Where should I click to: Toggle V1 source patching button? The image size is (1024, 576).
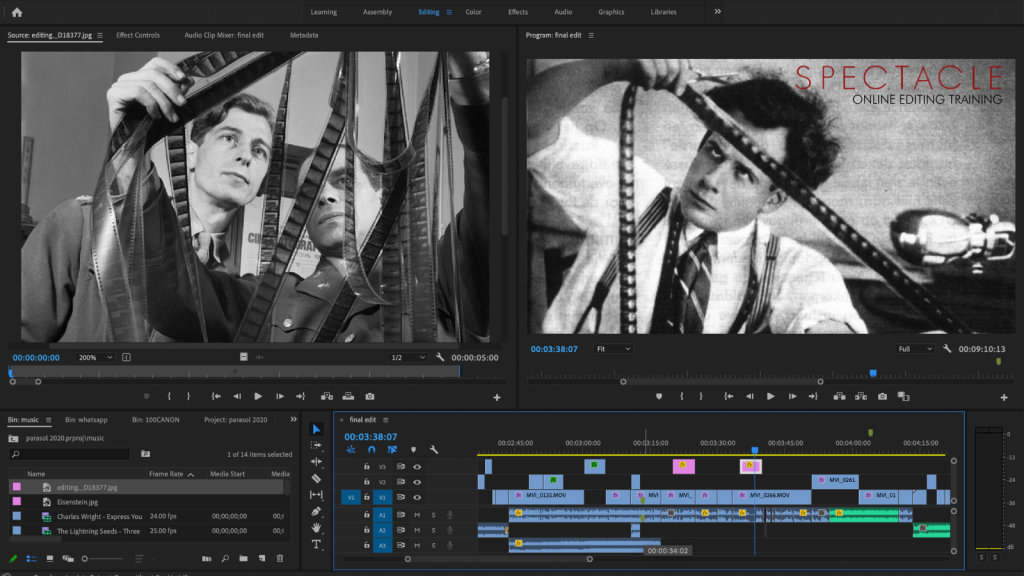pyautogui.click(x=351, y=498)
